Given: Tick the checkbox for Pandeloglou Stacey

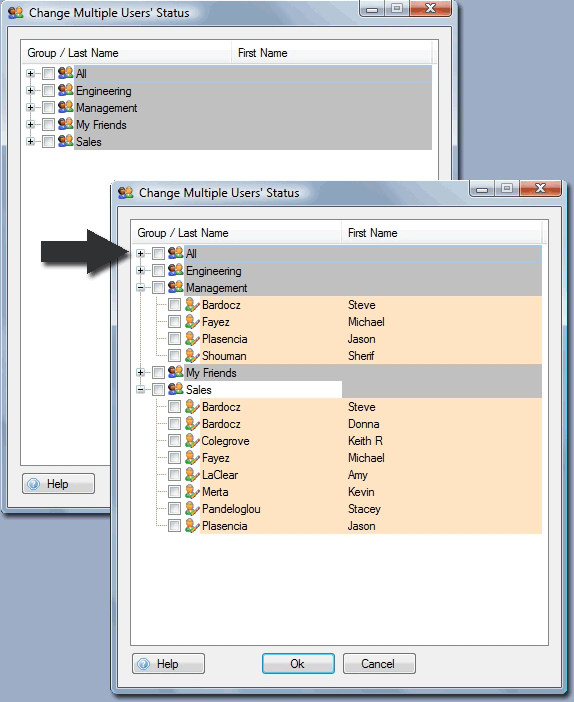Looking at the screenshot, I should point(174,509).
